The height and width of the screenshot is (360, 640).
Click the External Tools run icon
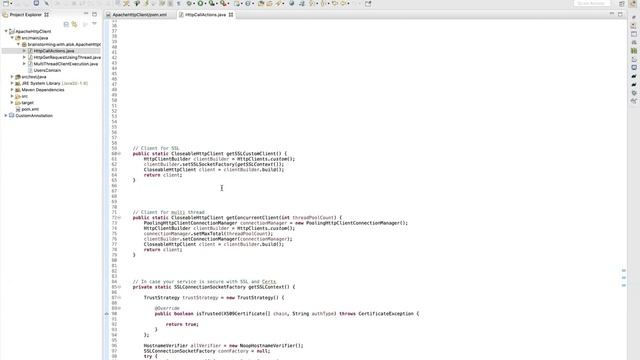tap(223, 3)
